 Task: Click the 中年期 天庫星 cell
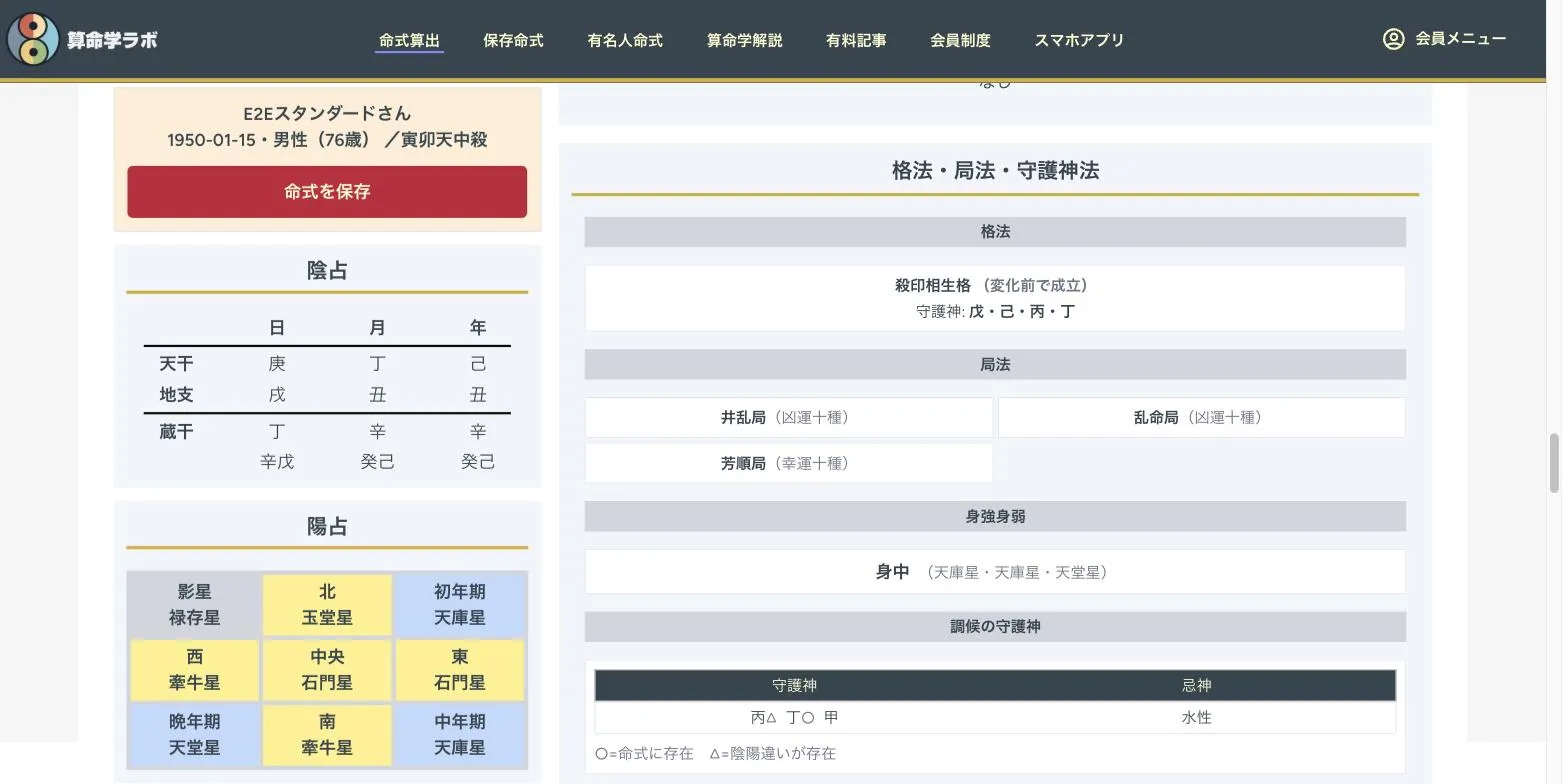point(460,734)
